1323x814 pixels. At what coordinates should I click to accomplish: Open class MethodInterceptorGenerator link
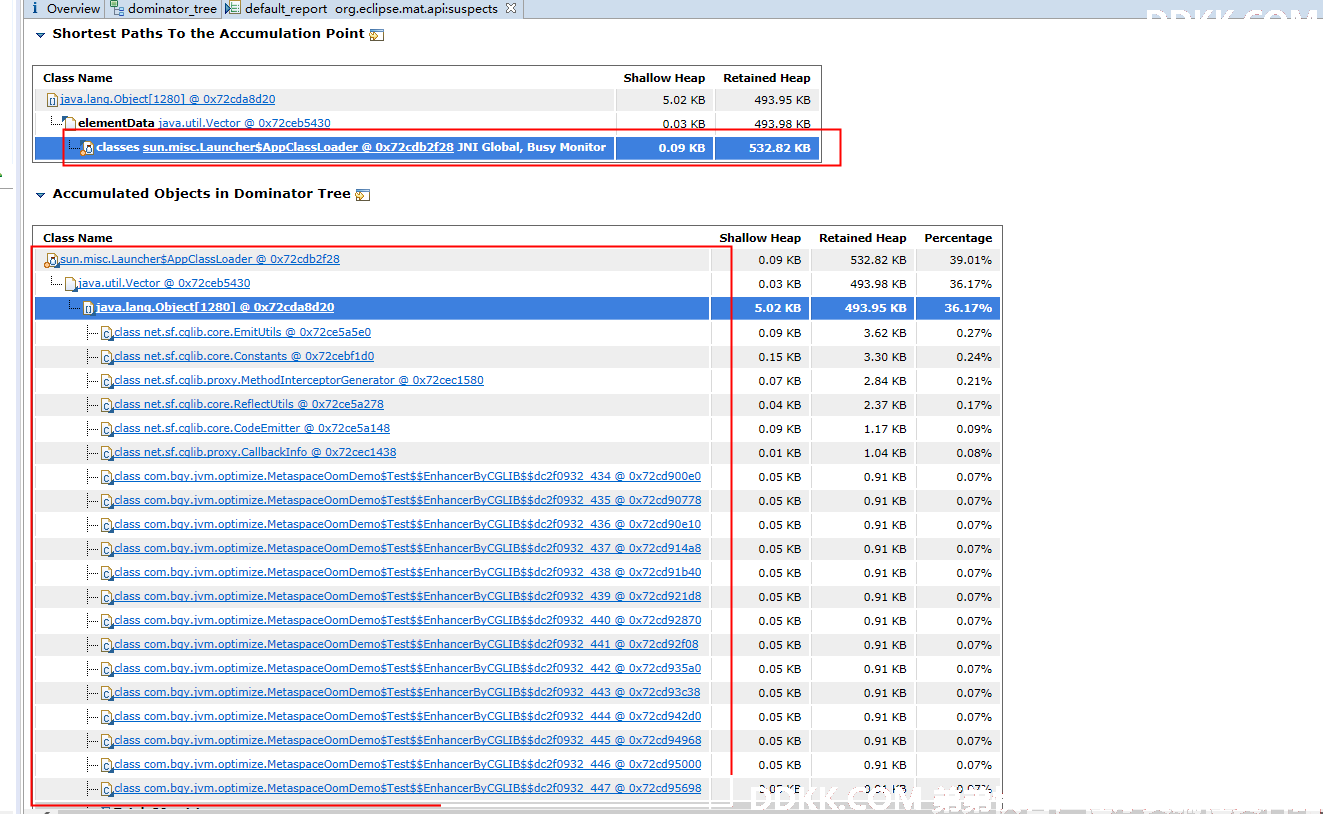point(299,380)
